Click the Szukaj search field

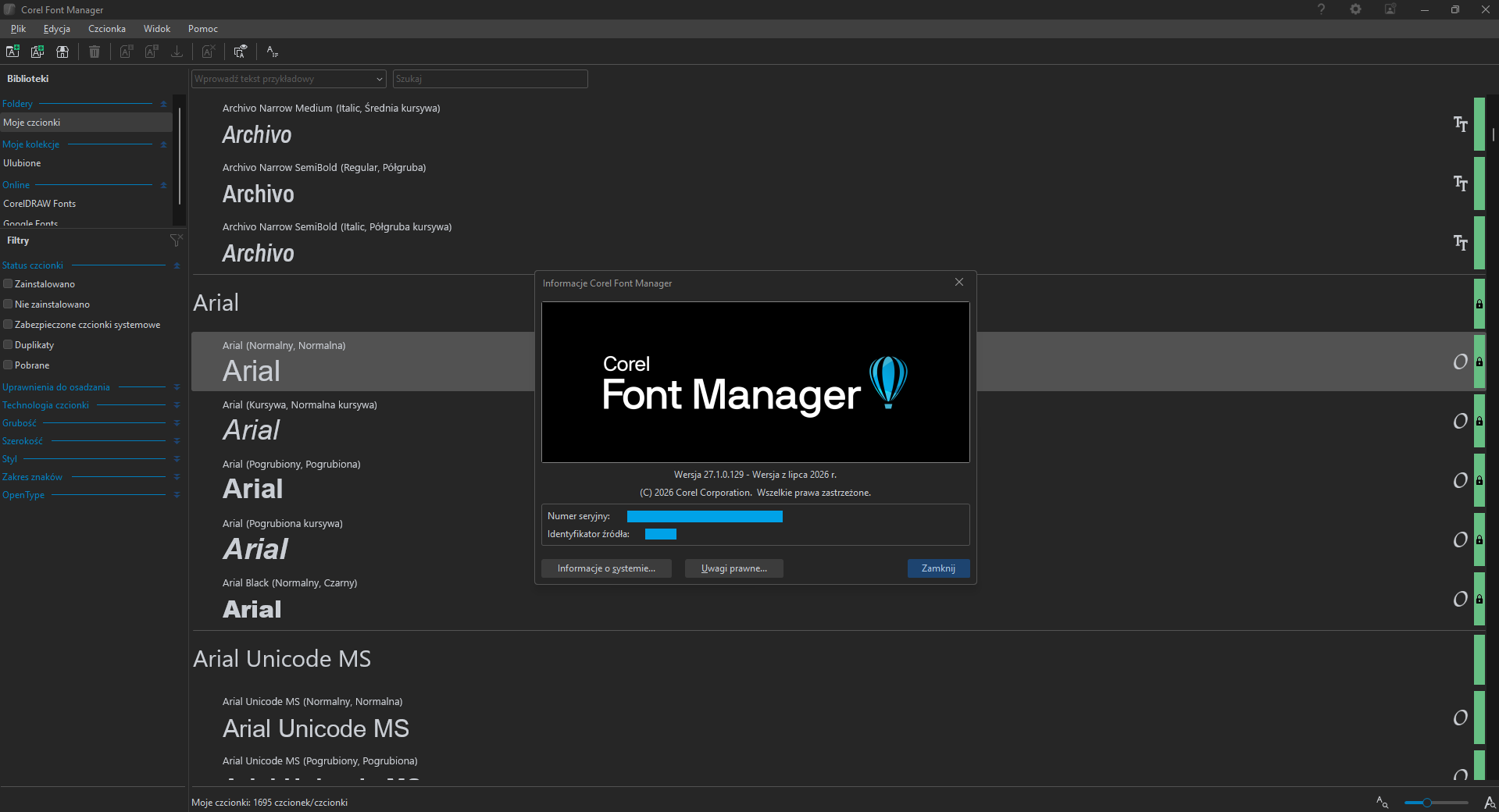coord(490,79)
